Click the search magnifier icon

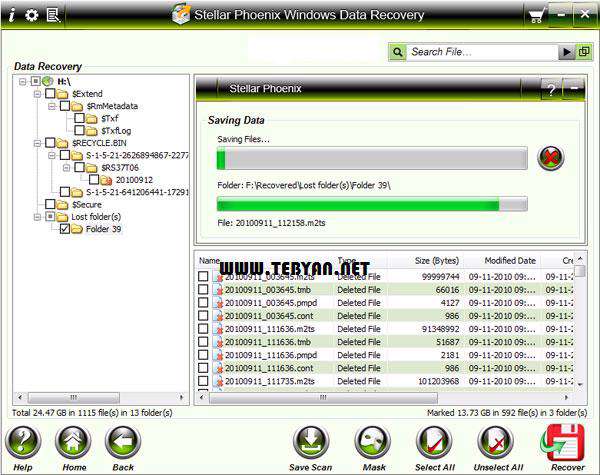(x=398, y=52)
